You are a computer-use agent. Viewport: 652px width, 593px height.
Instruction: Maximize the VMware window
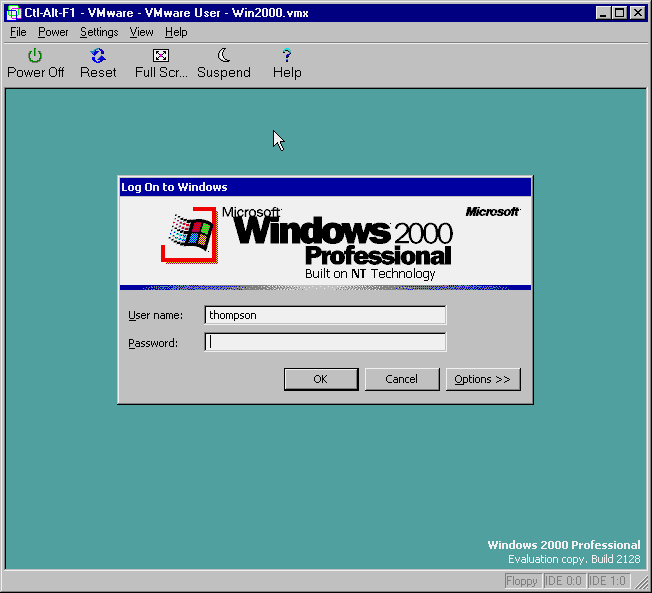(x=620, y=13)
